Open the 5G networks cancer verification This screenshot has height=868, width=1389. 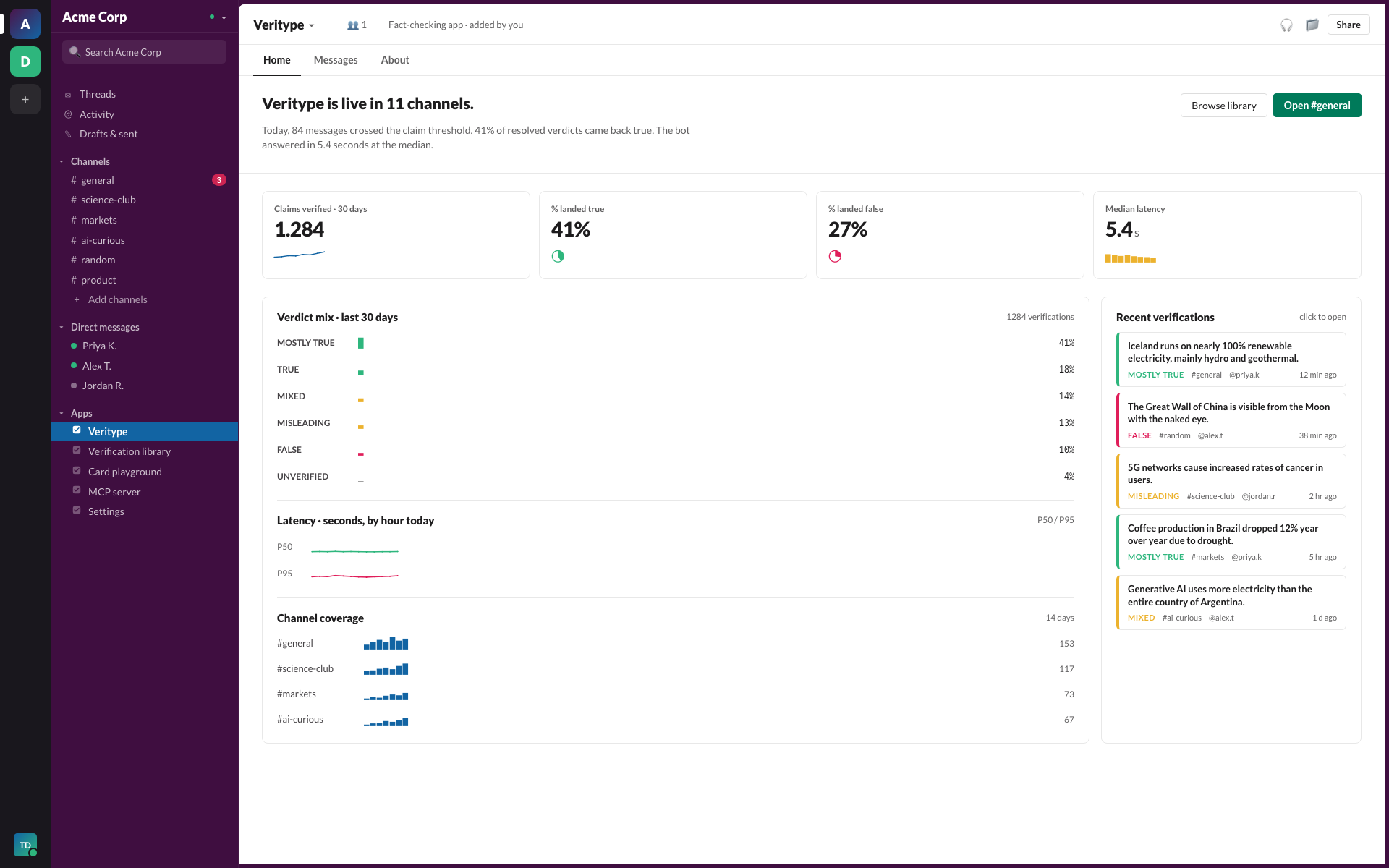click(x=1231, y=481)
